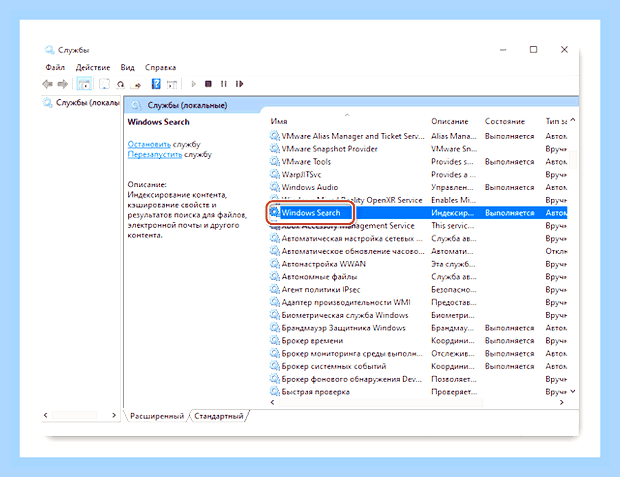620x477 pixels.
Task: Open the Действие menu
Action: point(93,67)
